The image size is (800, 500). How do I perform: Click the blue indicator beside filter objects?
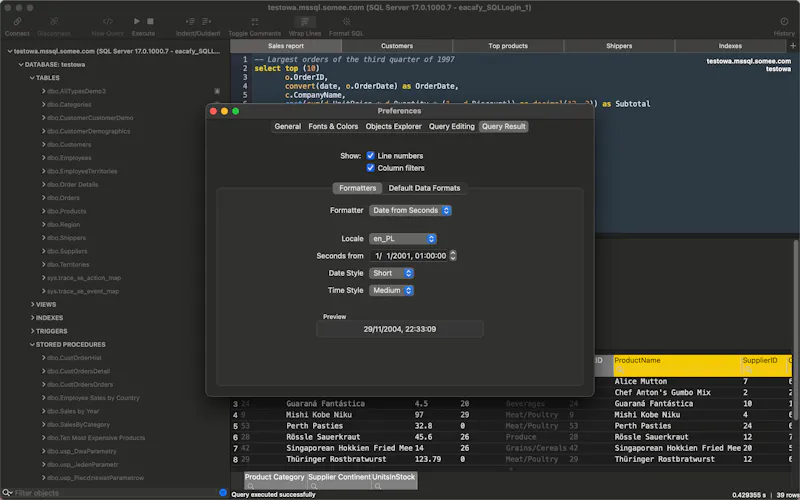(x=223, y=492)
